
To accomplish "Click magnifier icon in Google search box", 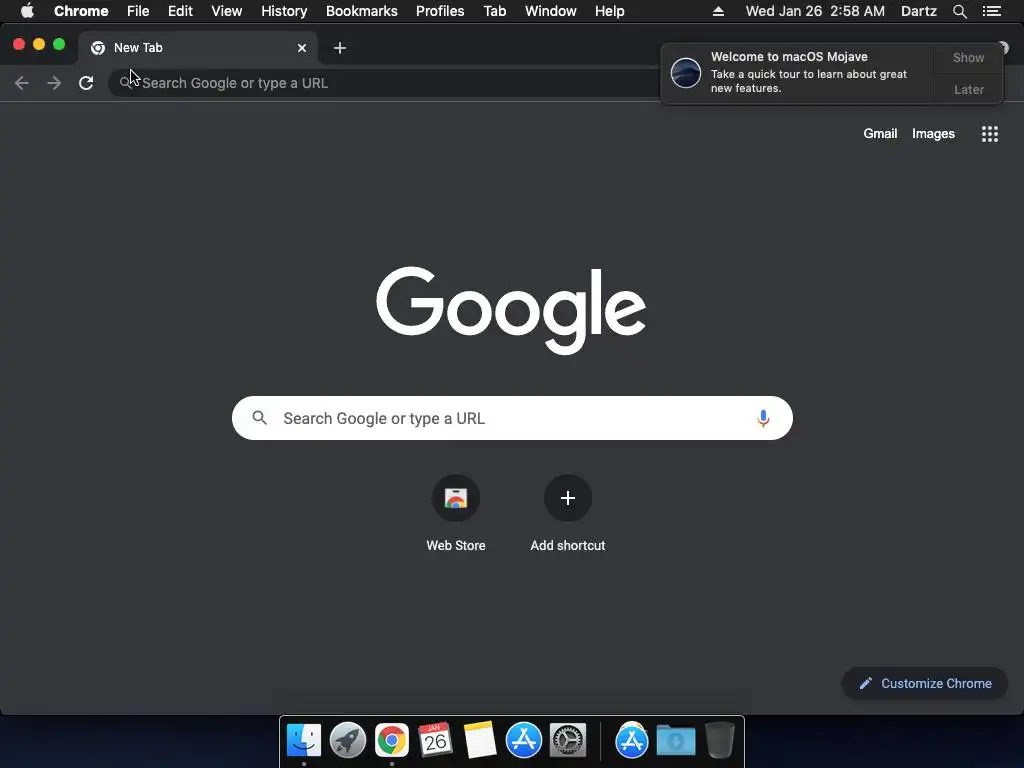I will (x=259, y=418).
